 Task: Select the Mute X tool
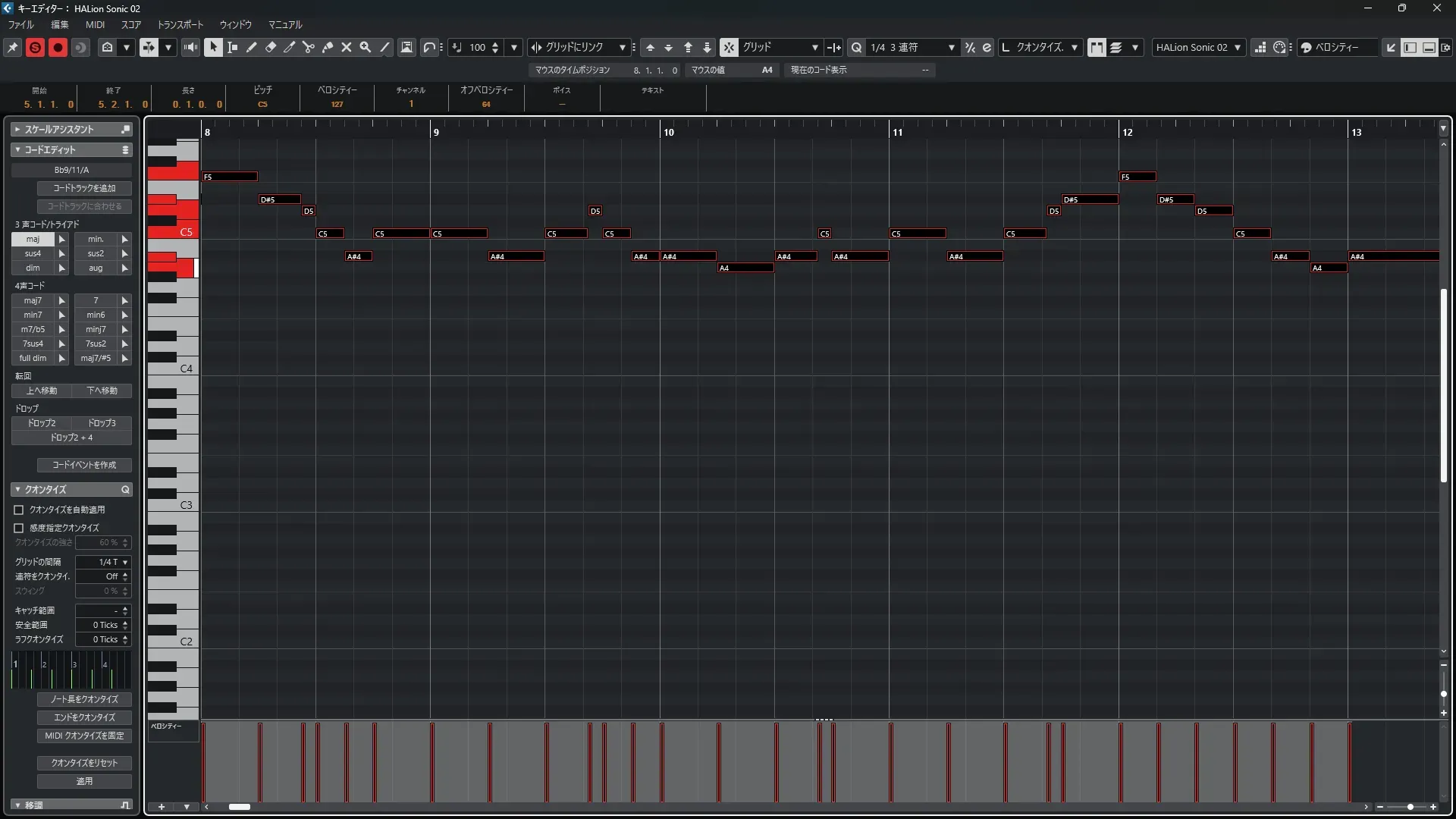tap(347, 47)
